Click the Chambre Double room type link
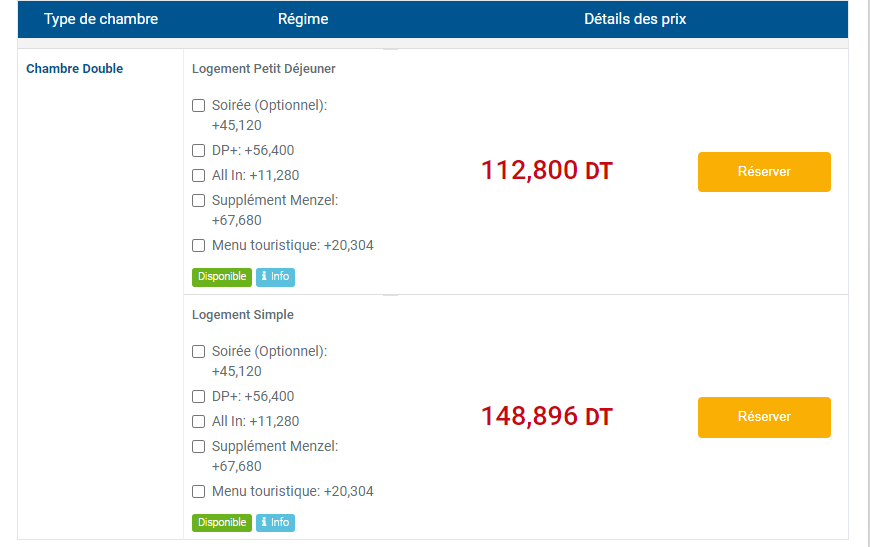Viewport: 870px width, 547px height. [x=75, y=69]
